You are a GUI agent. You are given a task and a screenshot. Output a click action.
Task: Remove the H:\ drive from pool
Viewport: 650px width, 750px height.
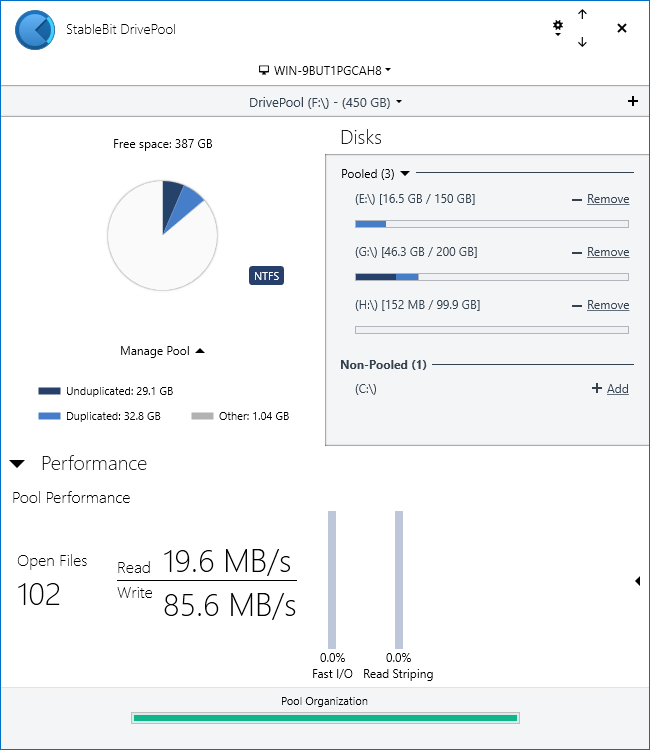[608, 305]
